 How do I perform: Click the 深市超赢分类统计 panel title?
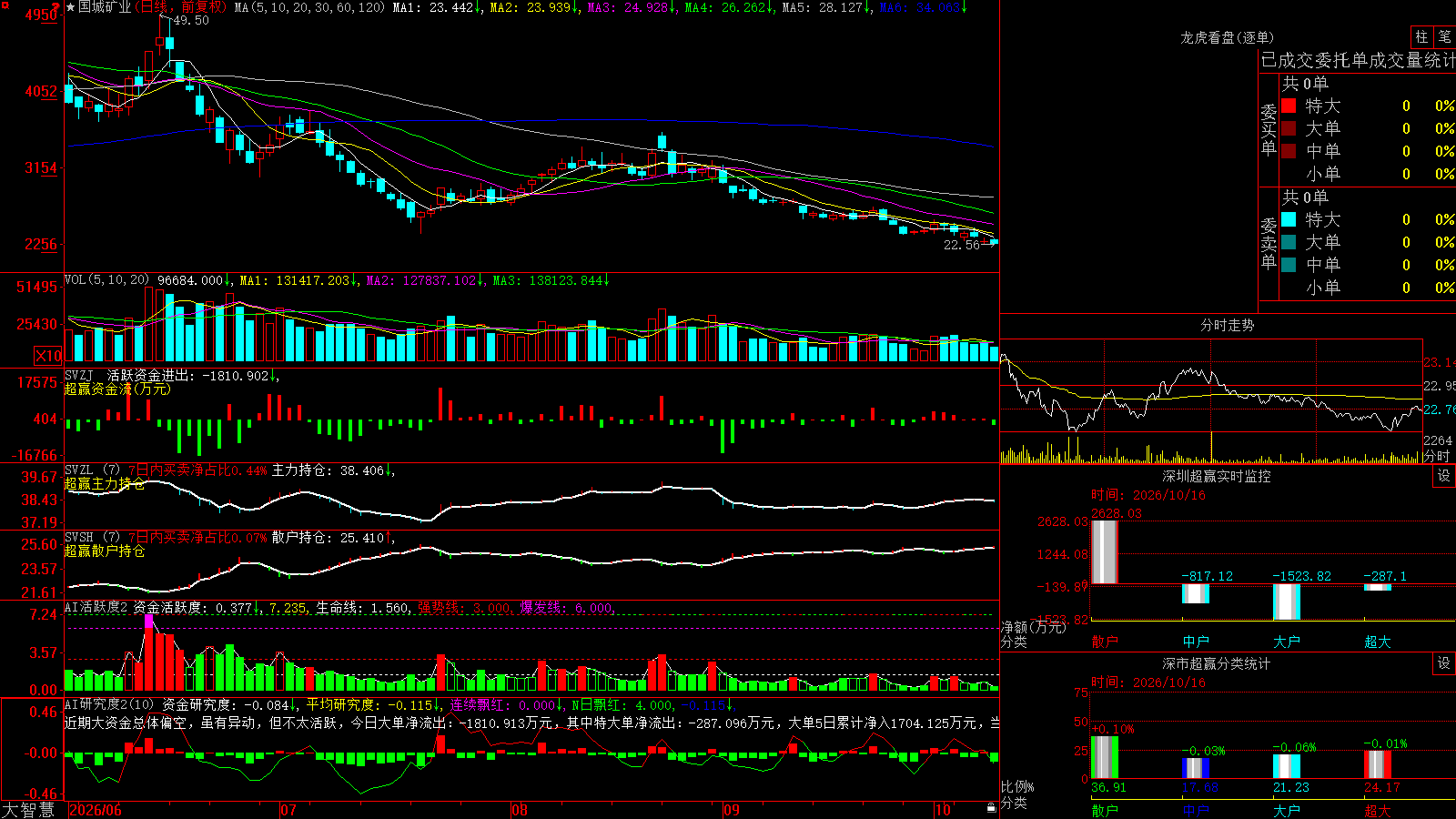(x=1216, y=663)
